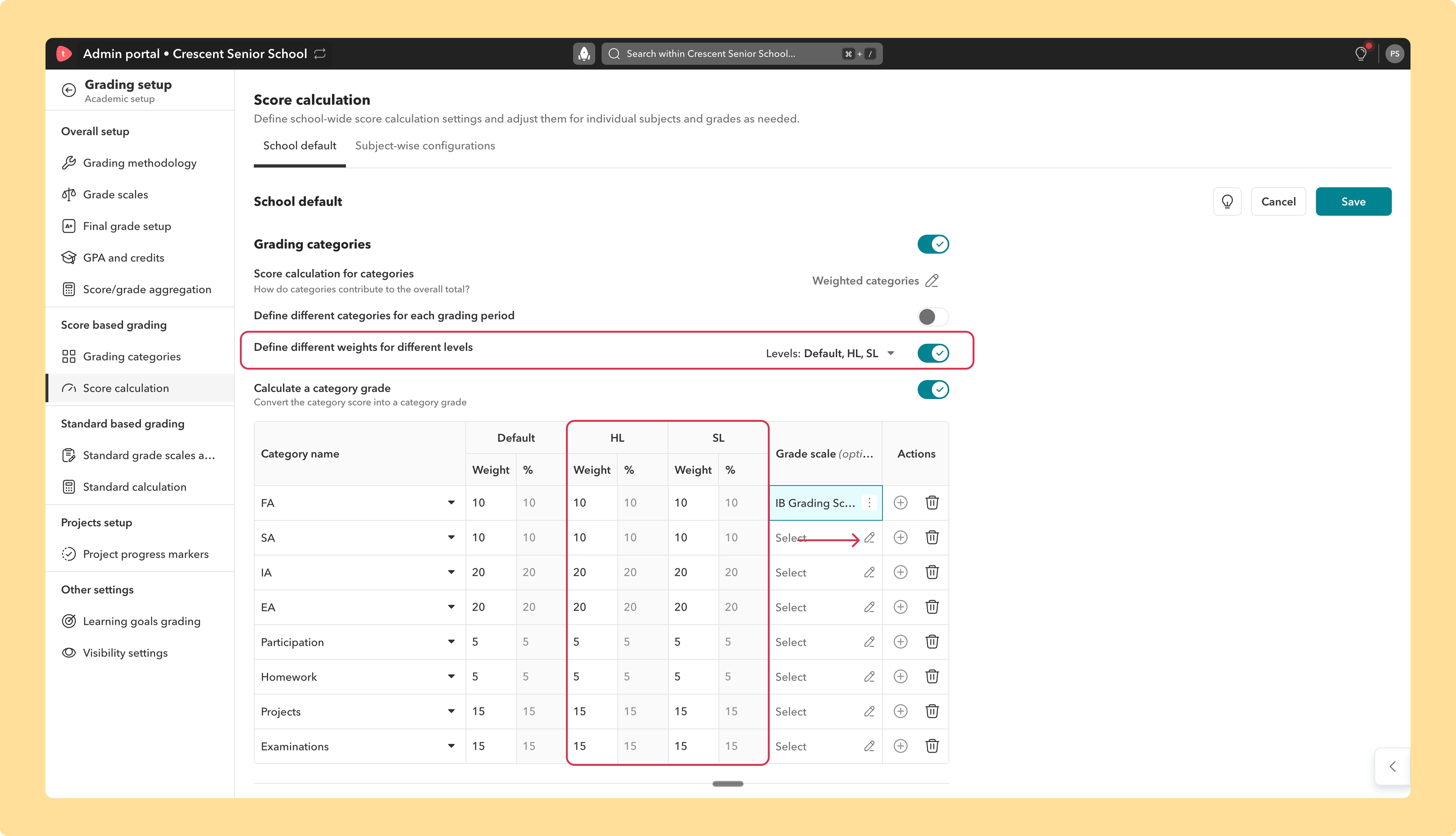The width and height of the screenshot is (1456, 836).
Task: Open the EA category name dropdown
Action: click(x=451, y=607)
